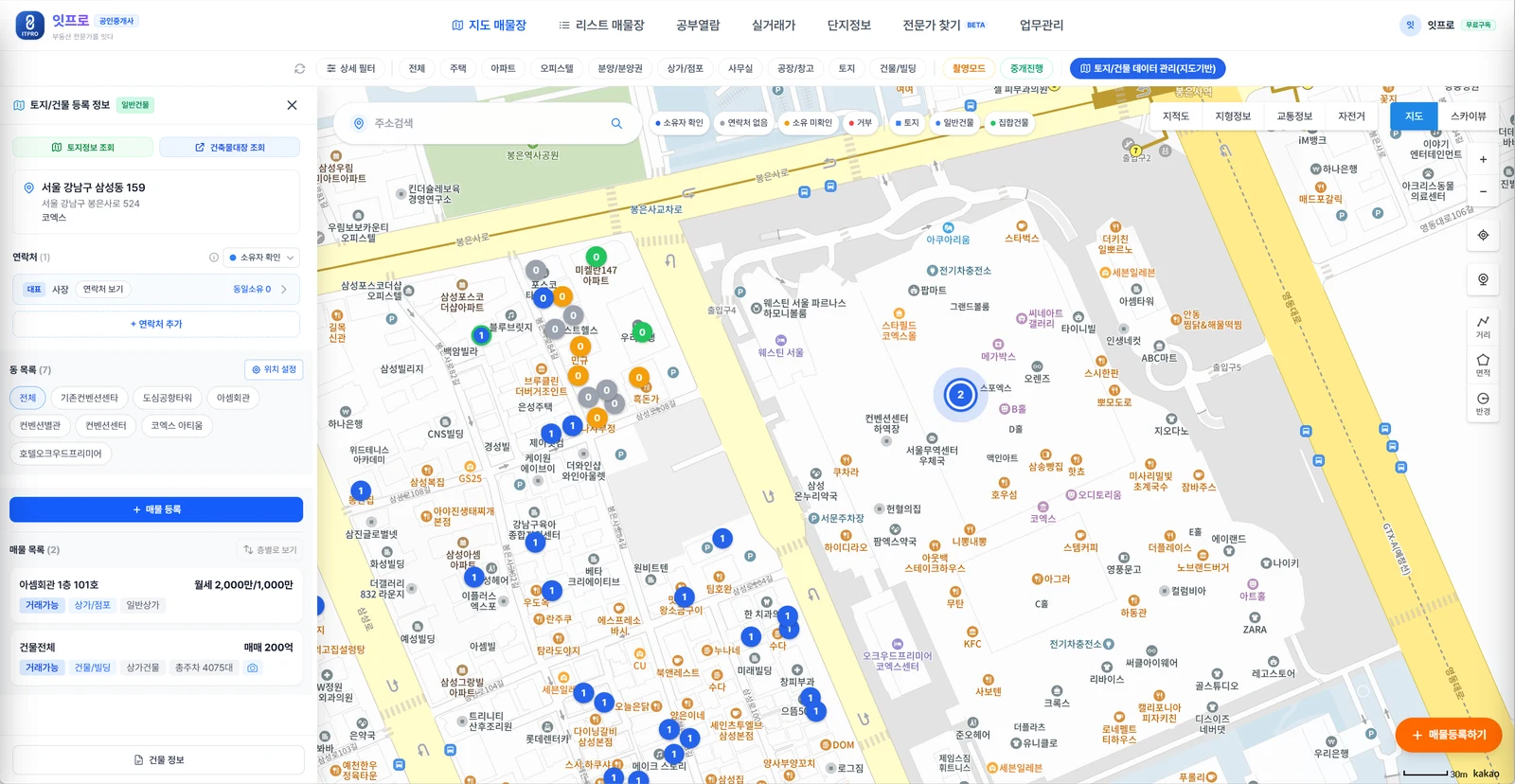Image resolution: width=1515 pixels, height=784 pixels.
Task: Click the location pin next to 삼성동 159
Action: [x=29, y=187]
